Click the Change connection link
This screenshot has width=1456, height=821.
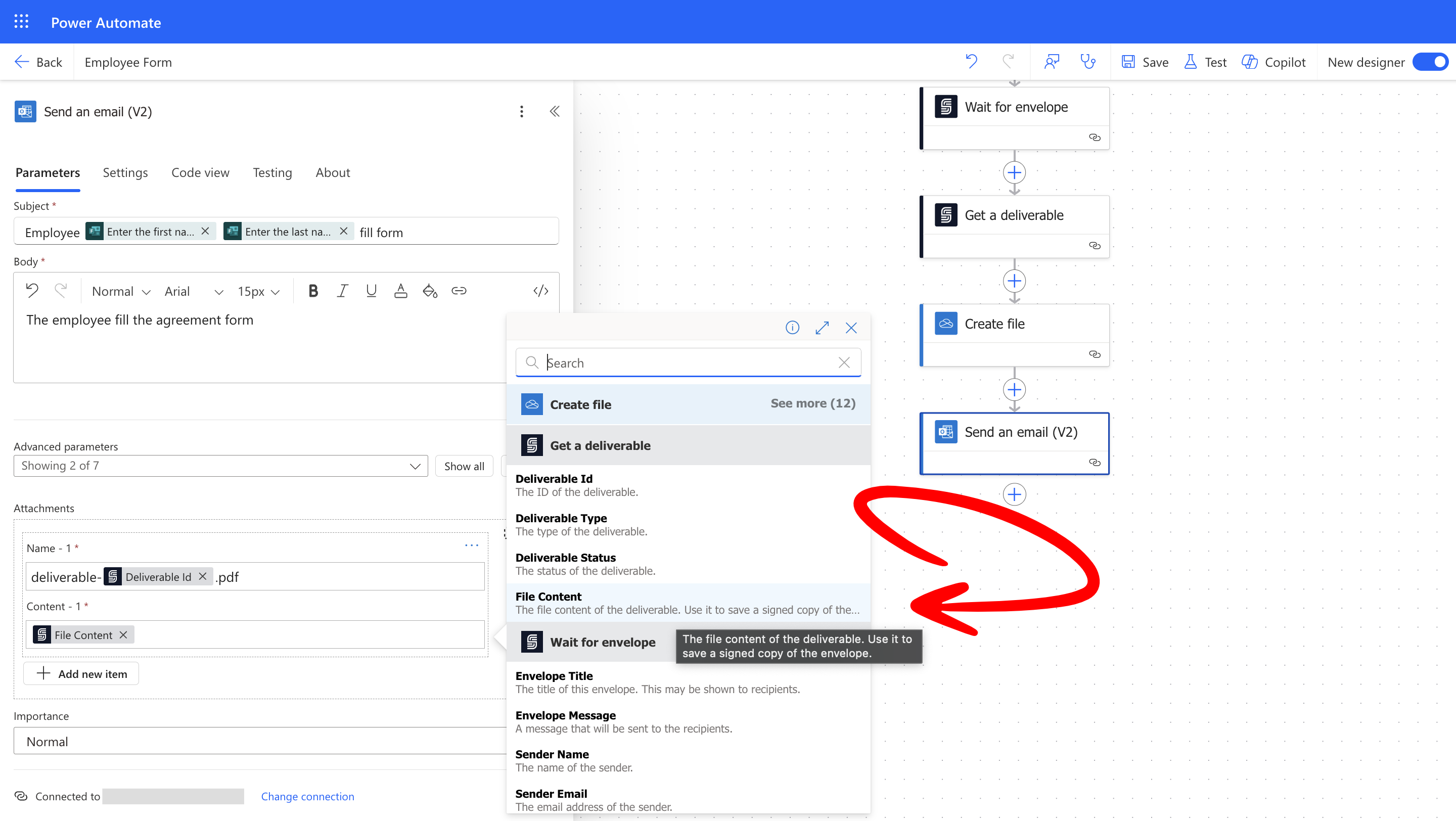(x=307, y=796)
